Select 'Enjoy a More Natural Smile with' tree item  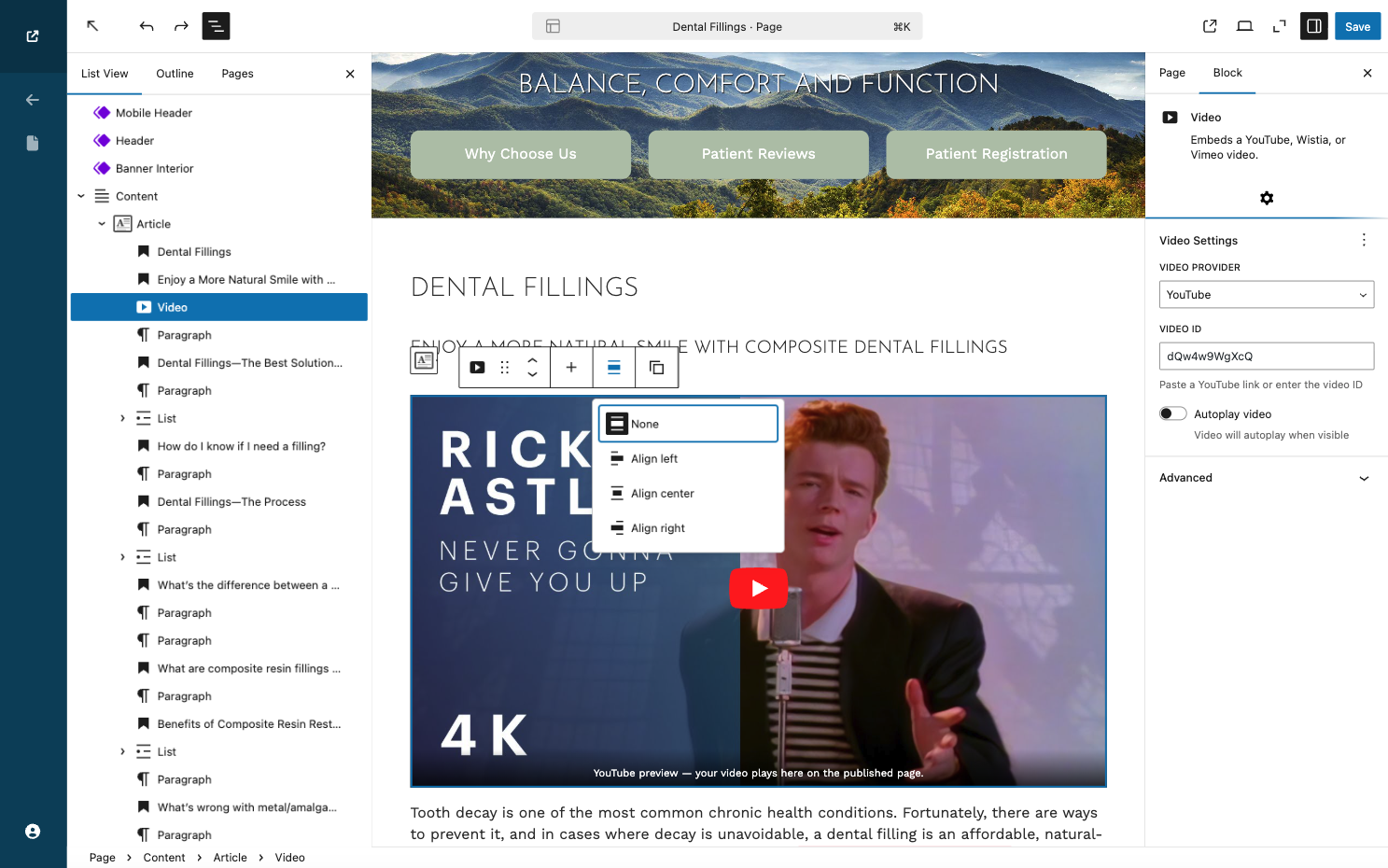[219, 280]
